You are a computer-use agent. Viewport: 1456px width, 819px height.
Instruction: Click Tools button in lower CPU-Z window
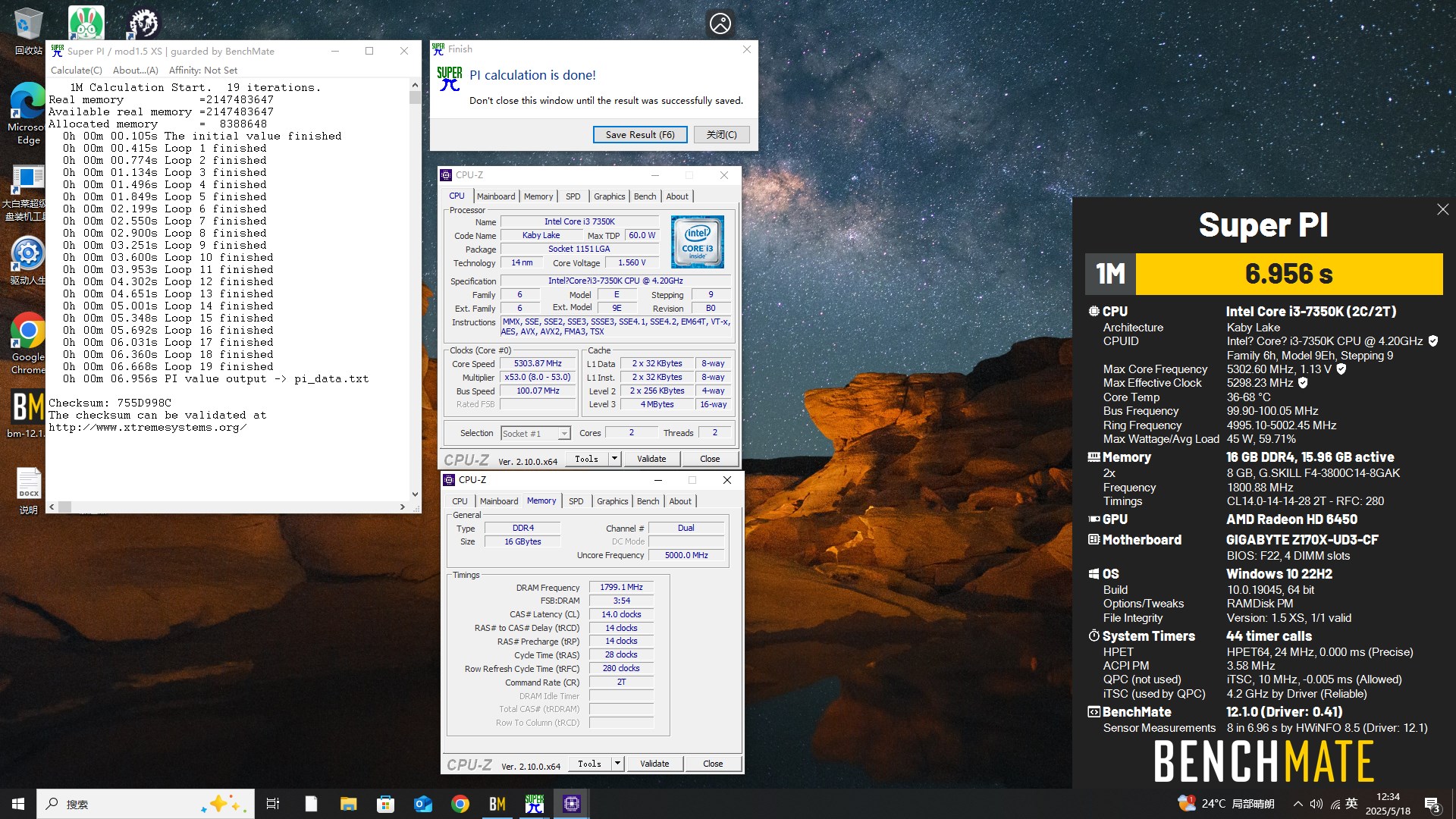click(x=589, y=764)
